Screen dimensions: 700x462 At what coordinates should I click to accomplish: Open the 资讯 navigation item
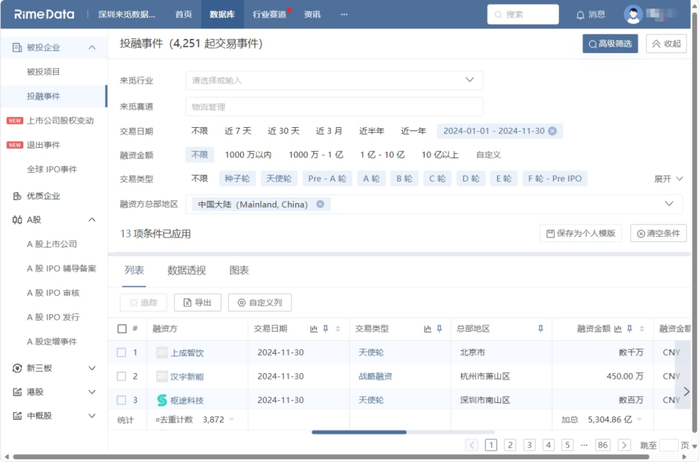[312, 14]
